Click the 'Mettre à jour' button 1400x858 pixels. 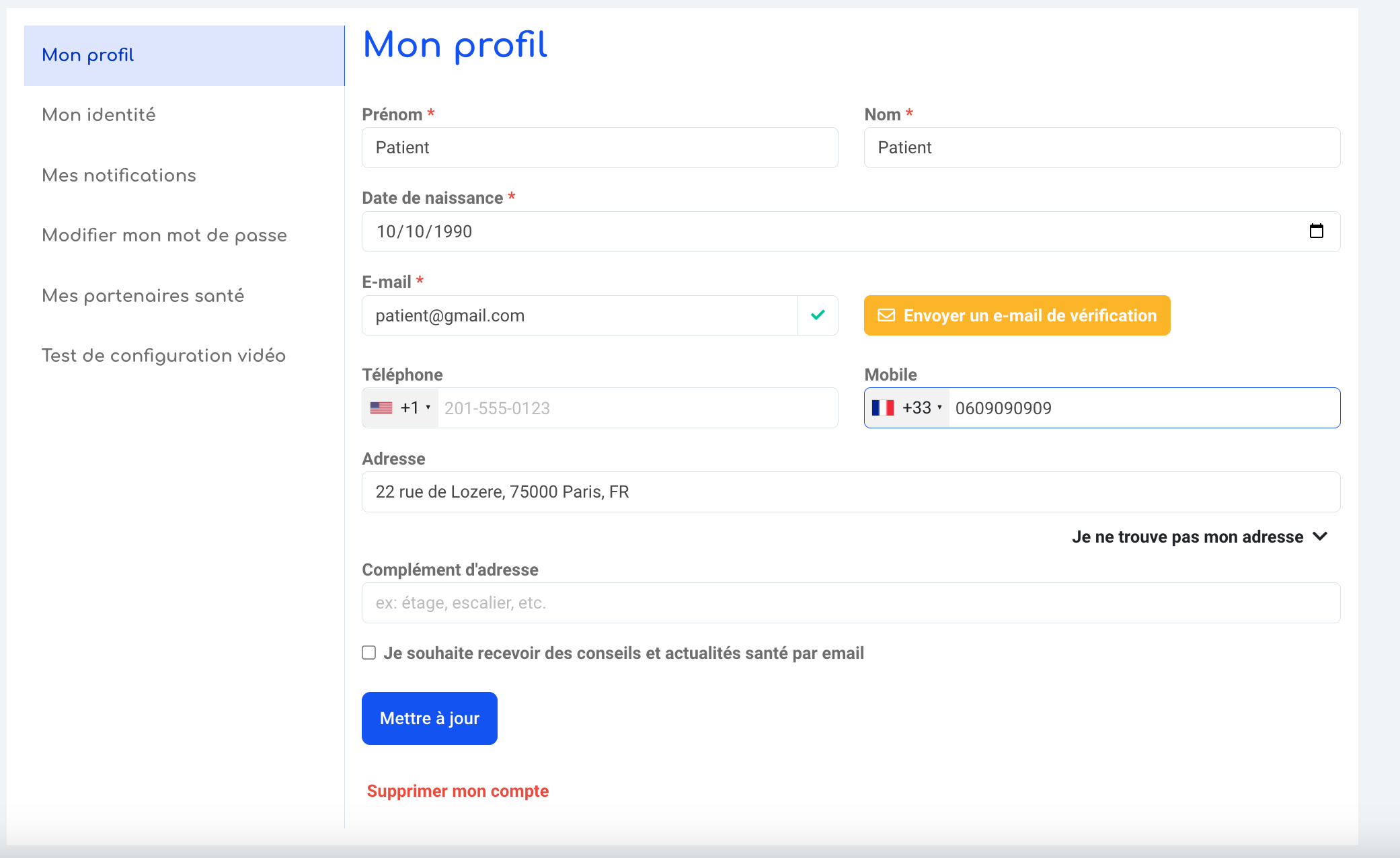429,718
